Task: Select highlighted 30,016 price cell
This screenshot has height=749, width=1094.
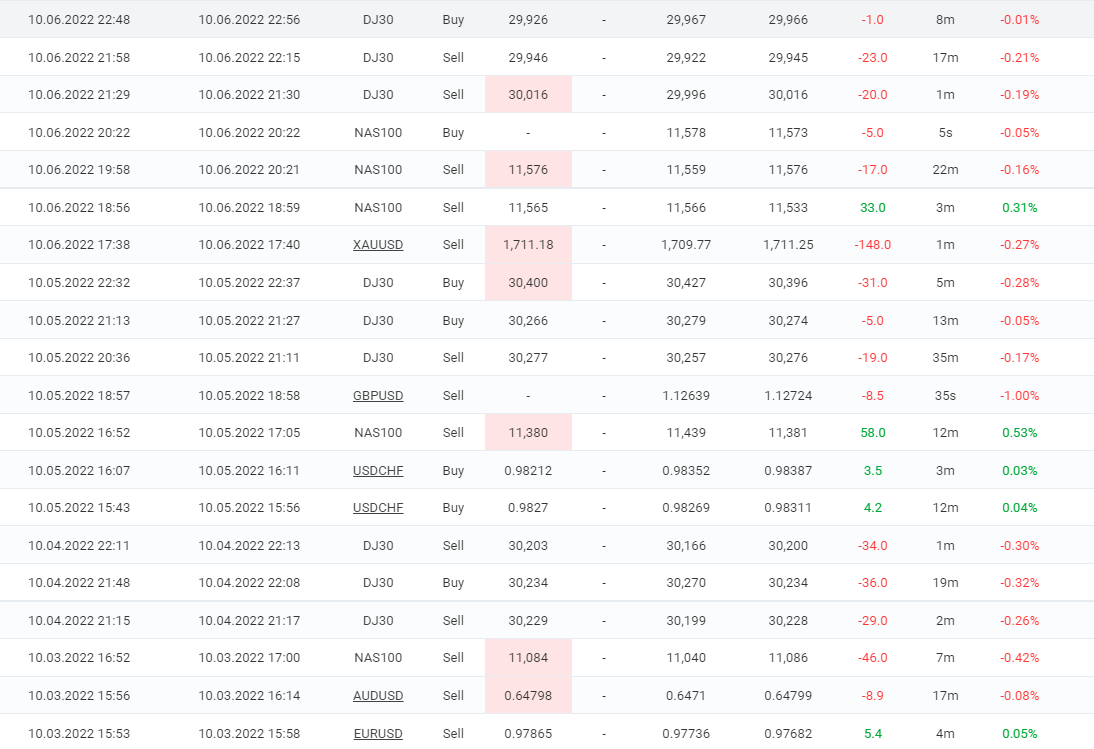Action: [528, 95]
